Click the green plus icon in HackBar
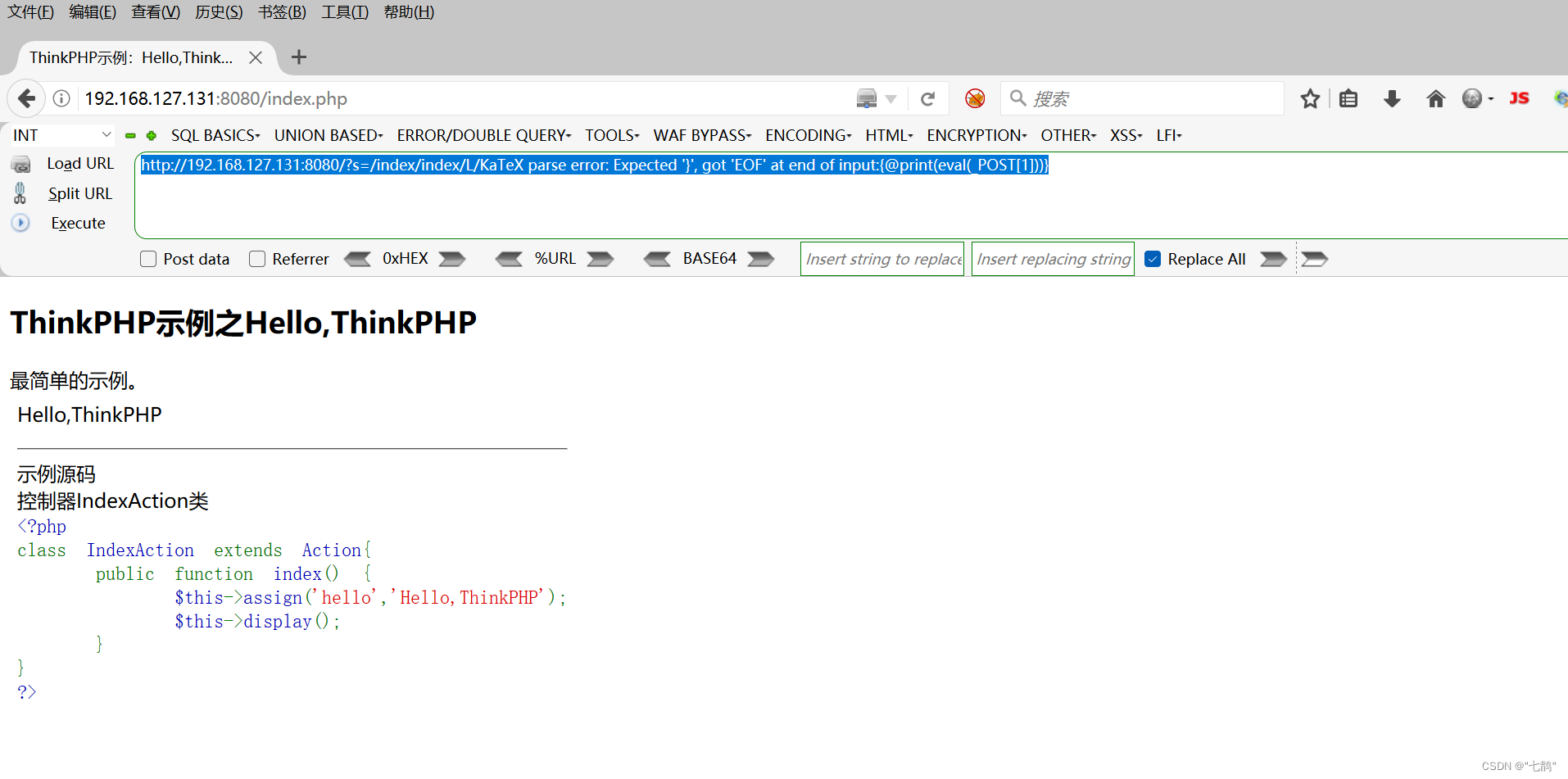Image resolution: width=1568 pixels, height=779 pixels. (x=152, y=136)
